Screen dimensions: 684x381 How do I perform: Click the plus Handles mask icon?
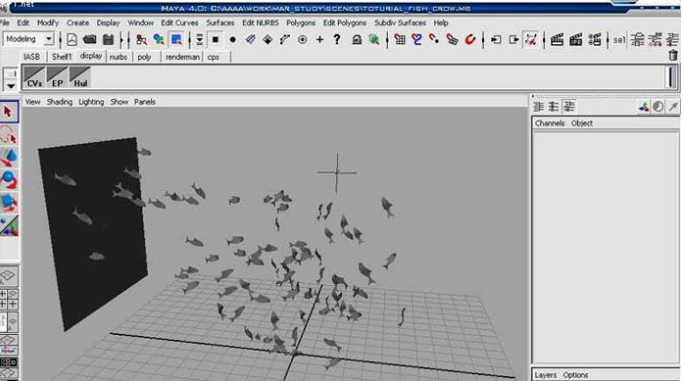(320, 40)
